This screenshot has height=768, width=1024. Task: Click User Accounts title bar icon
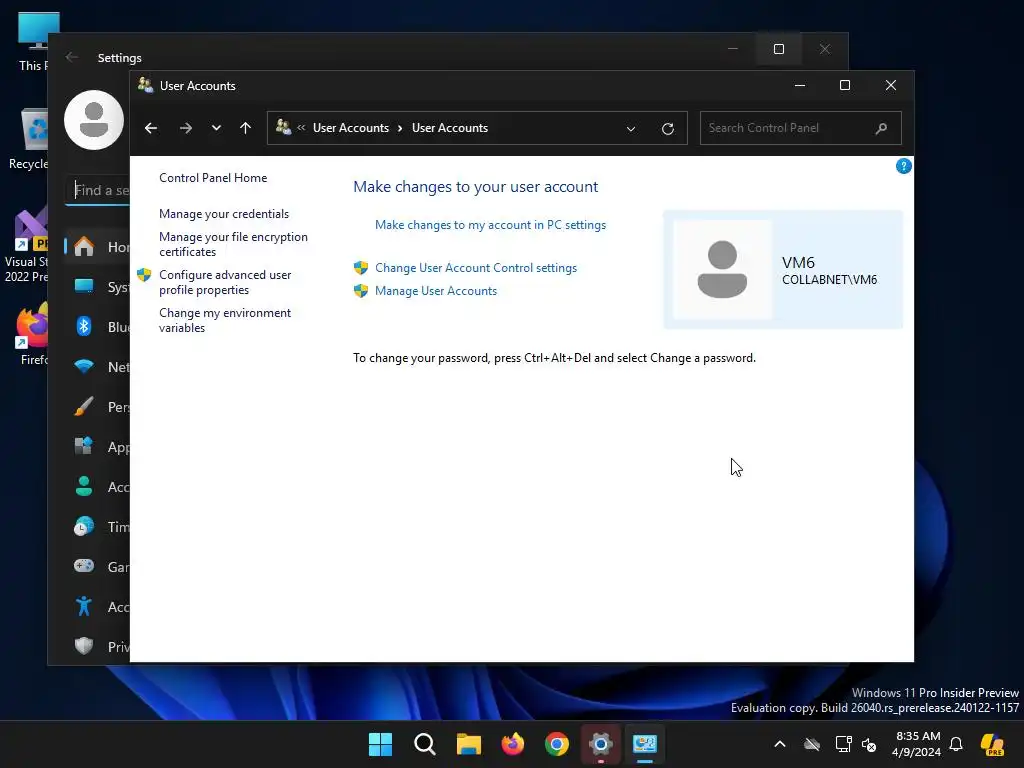[x=146, y=85]
